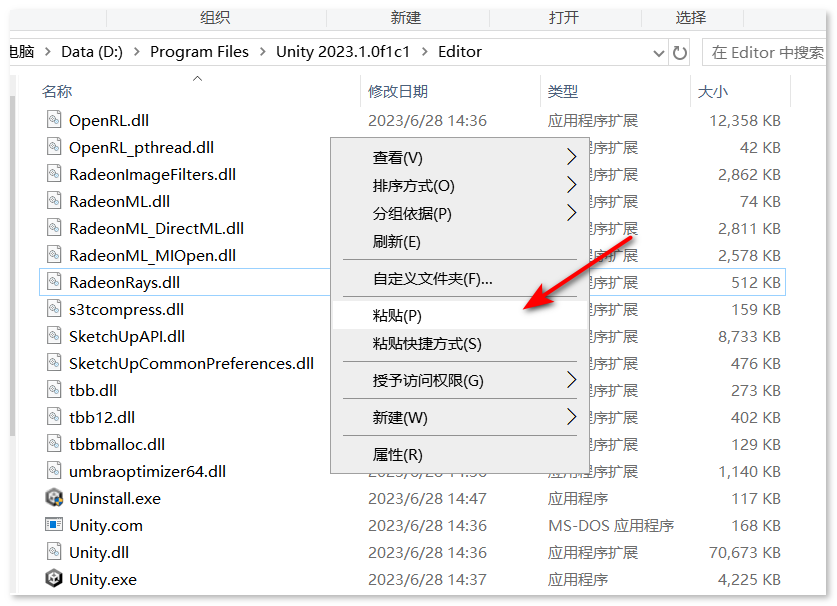Open chevron dropdown after Data (D:) breadcrumb
The image size is (837, 606).
tap(137, 52)
